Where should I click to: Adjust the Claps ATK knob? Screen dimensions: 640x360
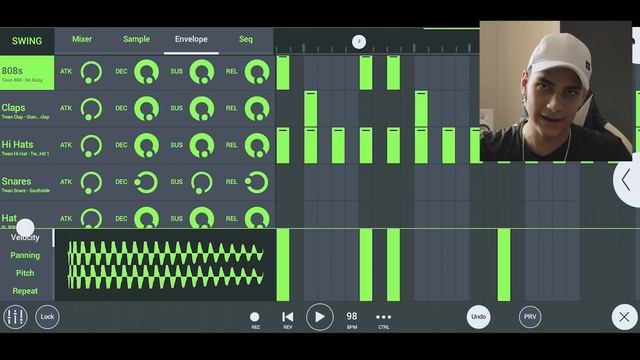click(91, 109)
